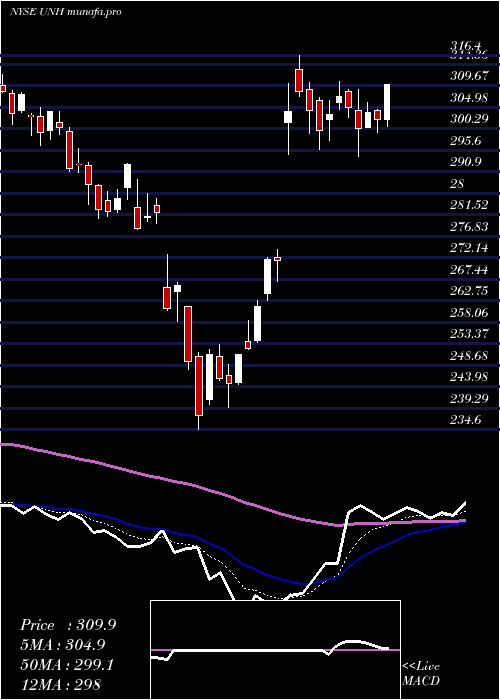500x700 pixels.
Task: Click the 'Price : 309.9' readout
Action: pyautogui.click(x=68, y=625)
